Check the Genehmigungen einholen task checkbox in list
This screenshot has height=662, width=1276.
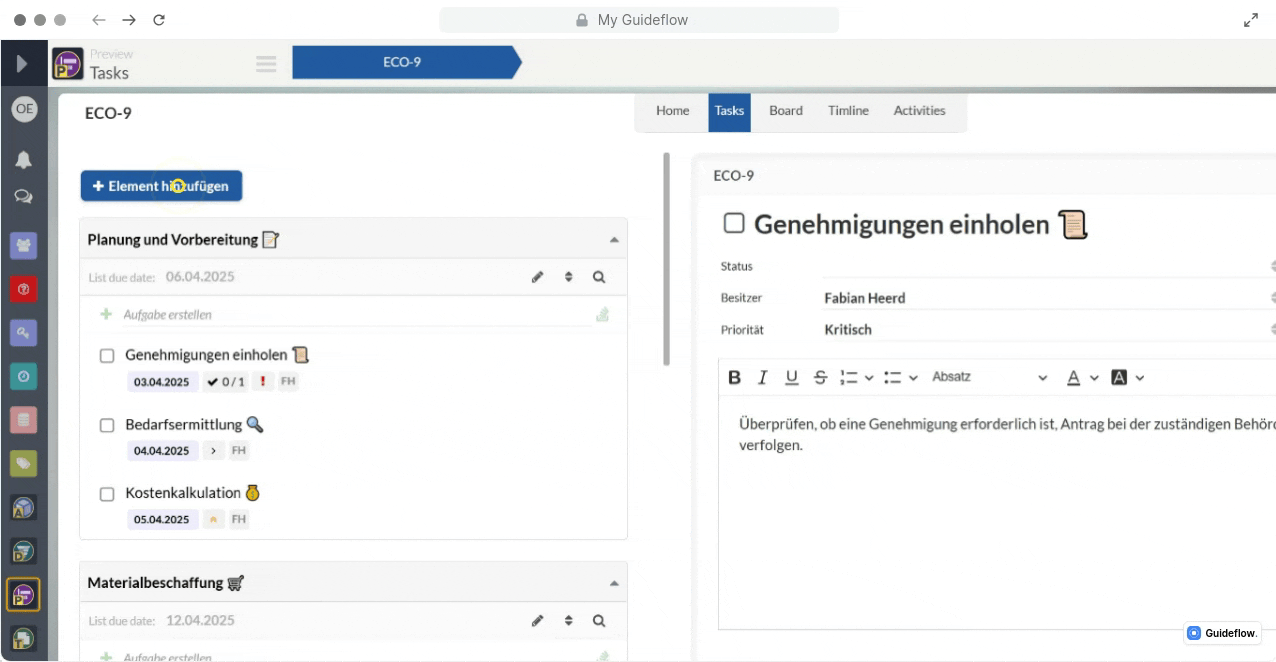[x=107, y=356]
